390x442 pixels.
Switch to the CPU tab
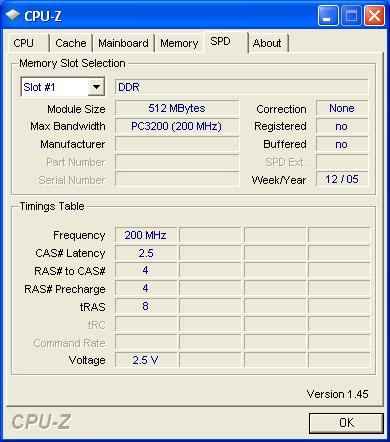coord(28,43)
